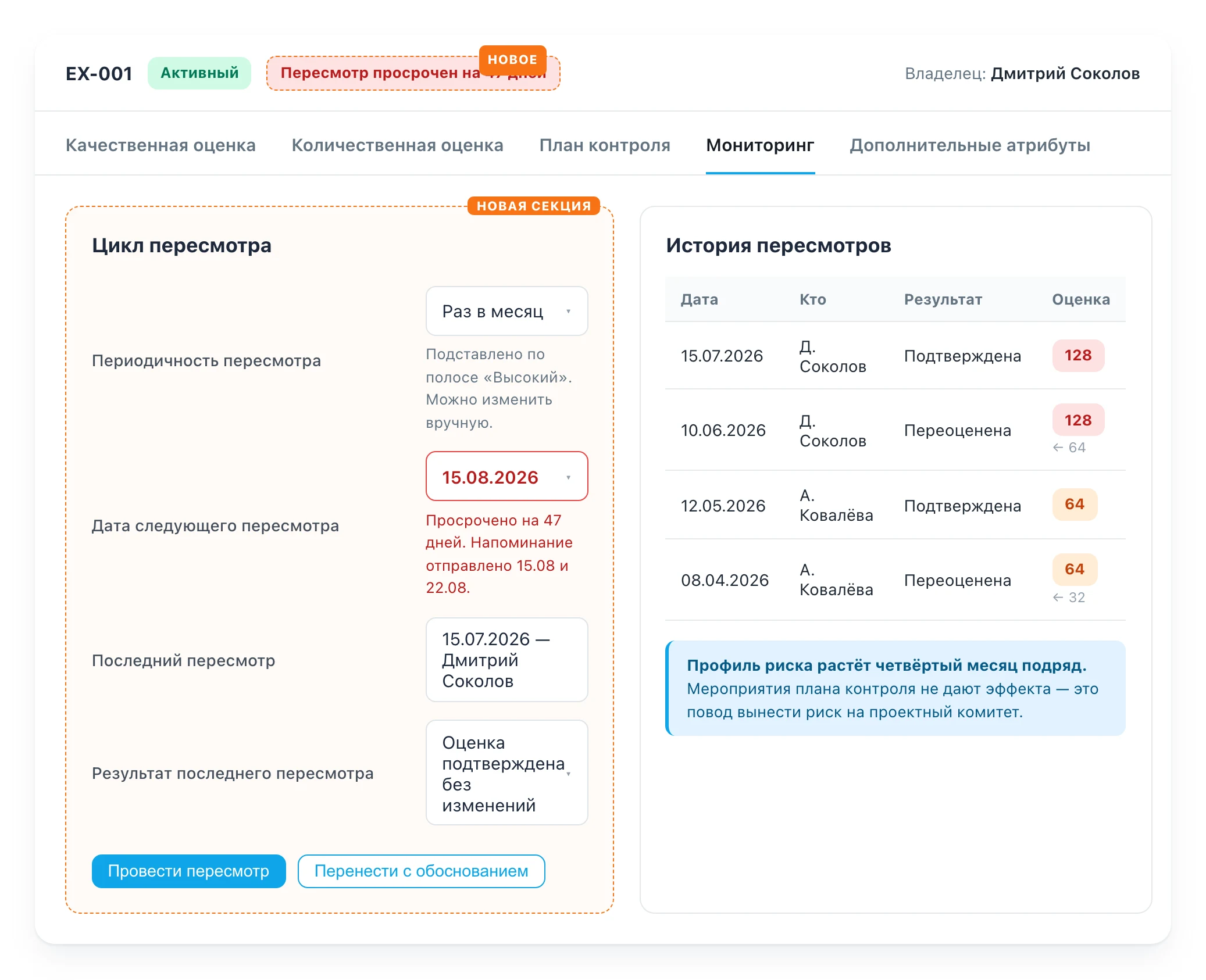Expand Оценка подтверждена без изменений dropdown
Viewport: 1206px width, 980px height.
pyautogui.click(x=506, y=773)
